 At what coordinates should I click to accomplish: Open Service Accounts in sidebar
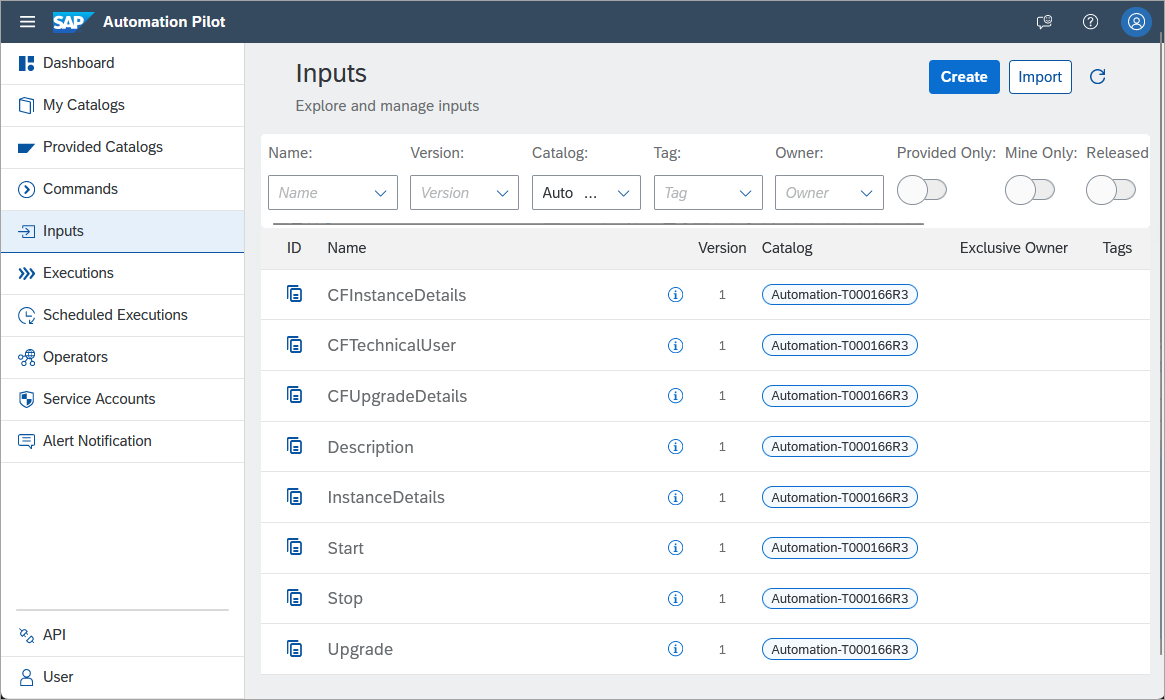coord(123,399)
